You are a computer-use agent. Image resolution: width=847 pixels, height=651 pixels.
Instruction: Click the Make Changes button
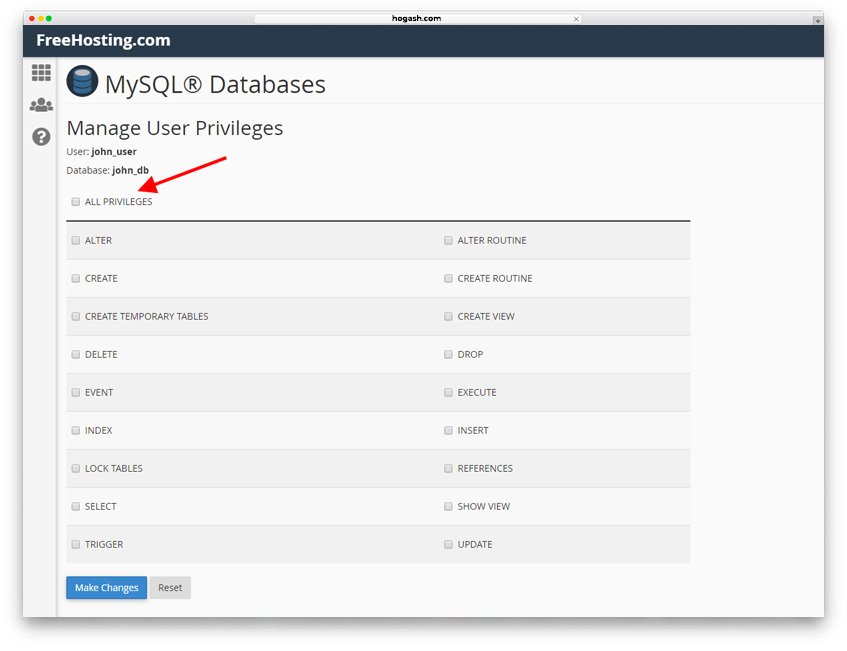[106, 587]
